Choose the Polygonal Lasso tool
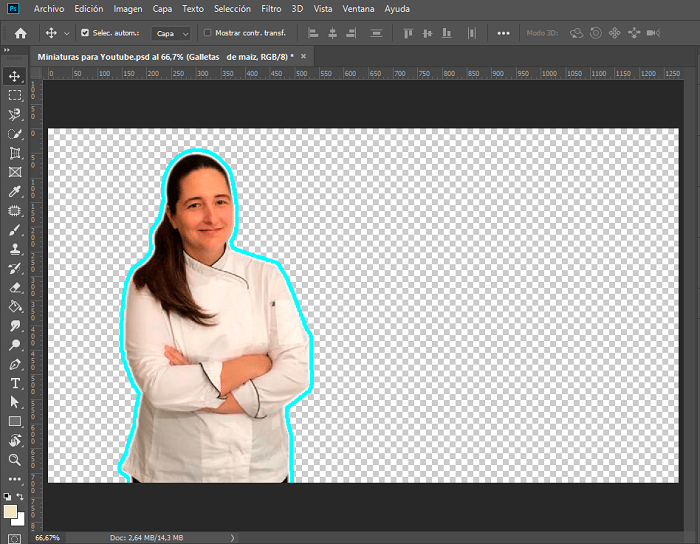Viewport: 700px width, 544px height. tap(15, 115)
